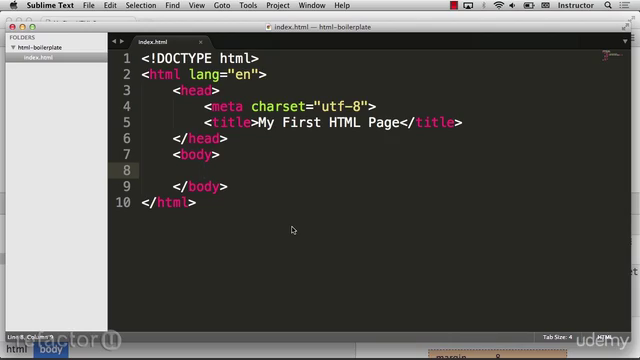
Task: Click the lang="en" attribute
Action: (x=224, y=75)
